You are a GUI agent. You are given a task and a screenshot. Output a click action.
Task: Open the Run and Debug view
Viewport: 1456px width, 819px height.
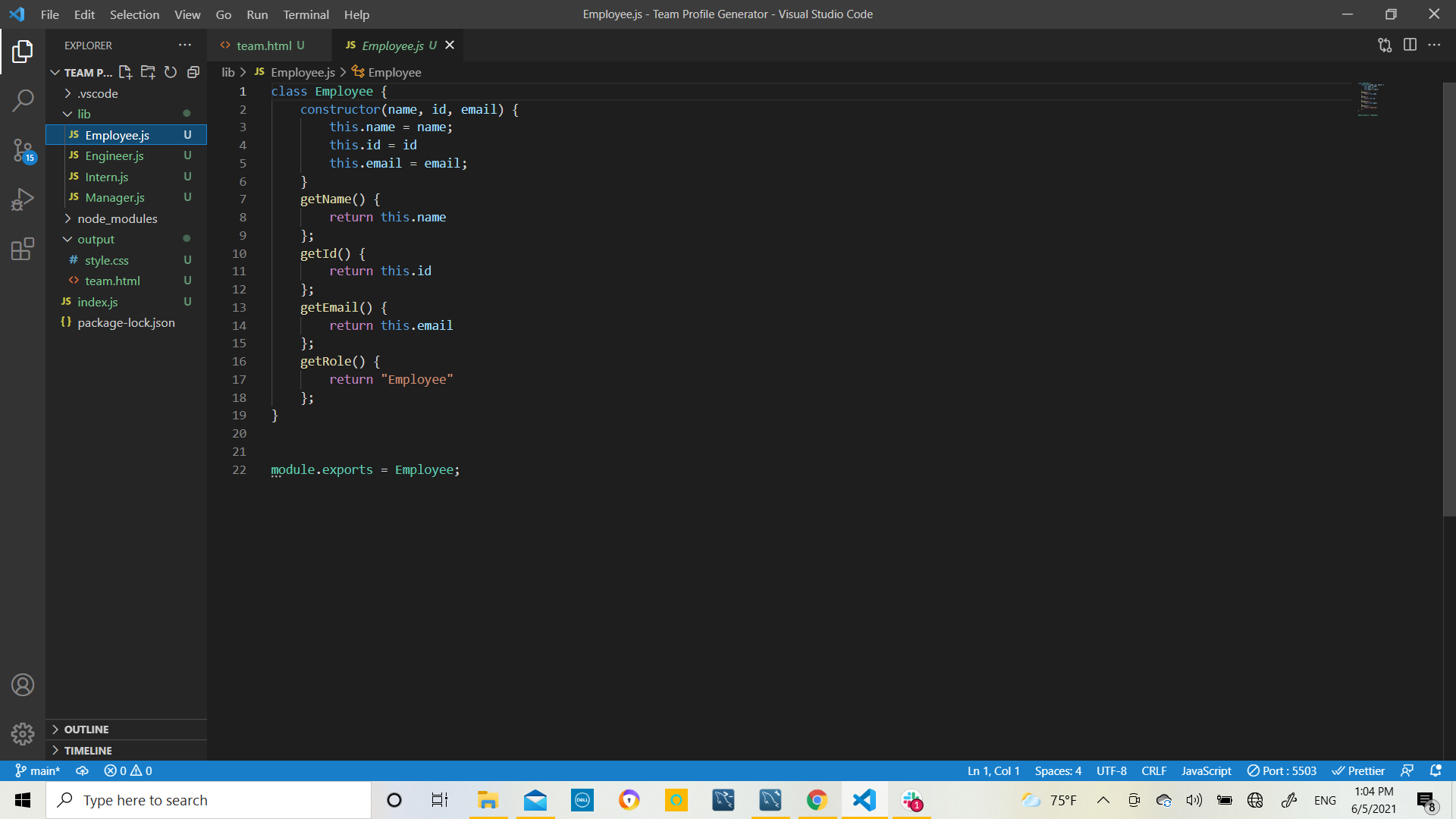pyautogui.click(x=23, y=199)
